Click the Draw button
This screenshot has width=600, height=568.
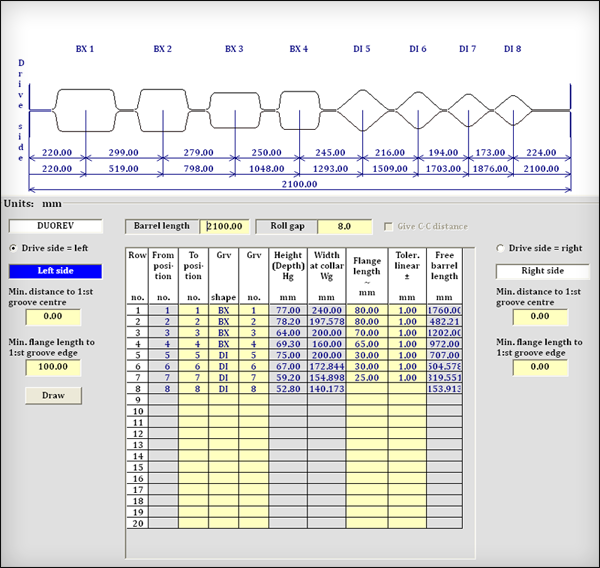[53, 395]
